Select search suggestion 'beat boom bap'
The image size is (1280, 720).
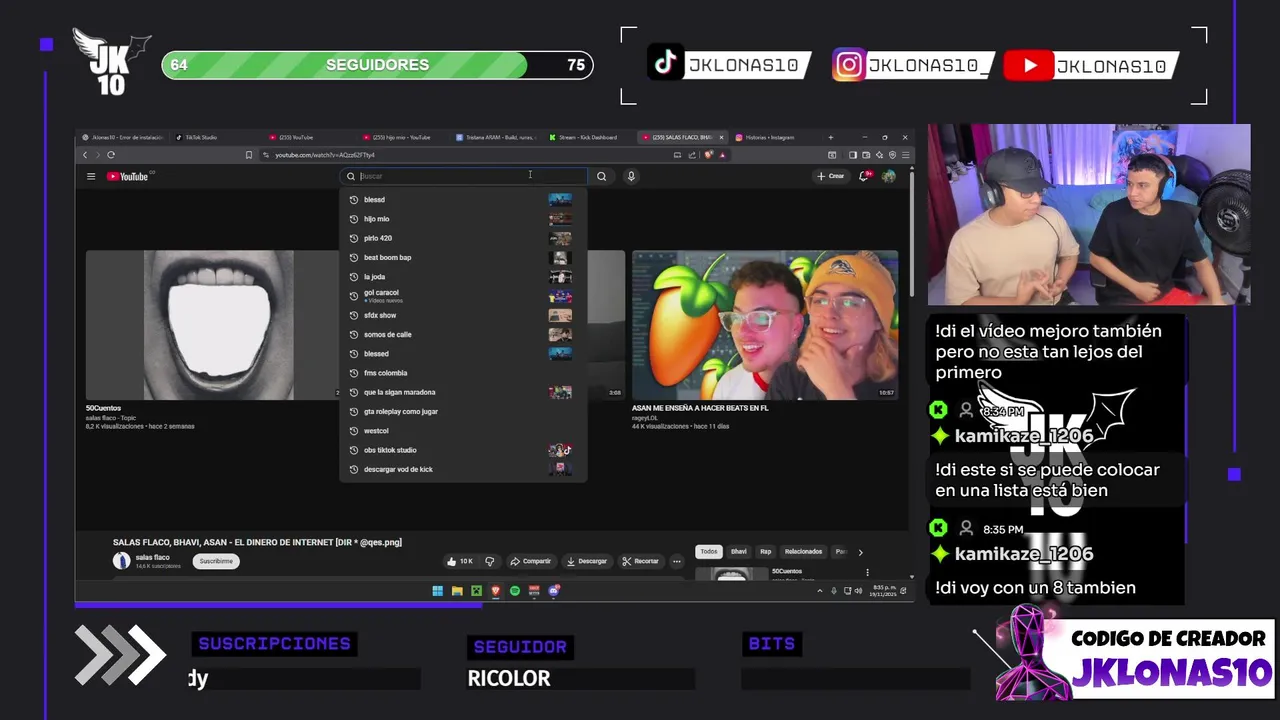[x=462, y=257]
